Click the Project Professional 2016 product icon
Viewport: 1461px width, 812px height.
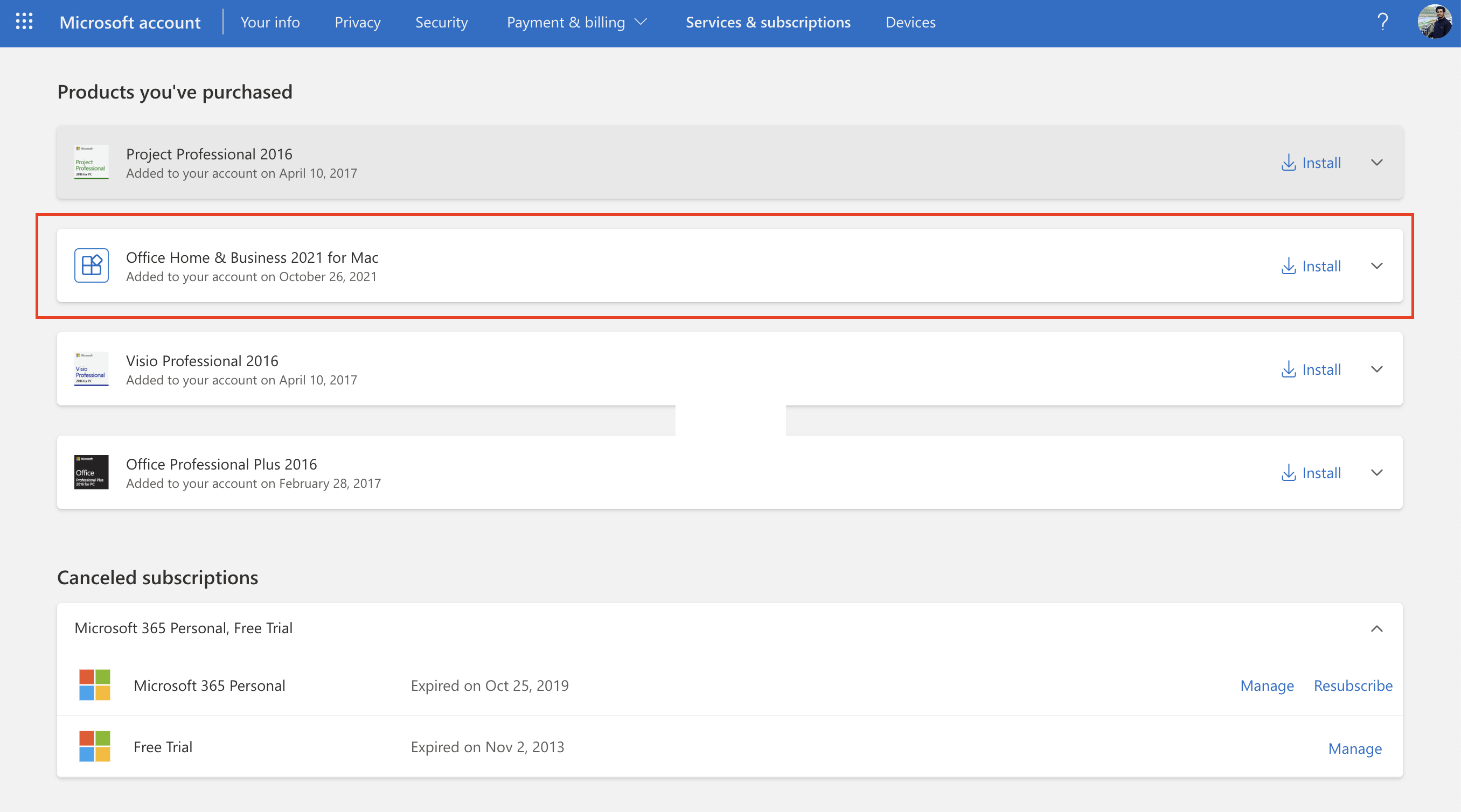click(91, 162)
